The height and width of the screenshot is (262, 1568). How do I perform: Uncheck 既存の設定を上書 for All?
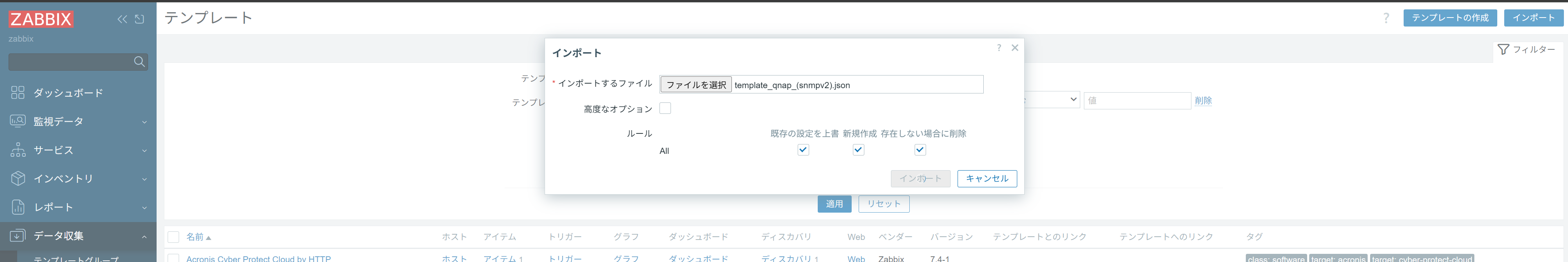pyautogui.click(x=803, y=149)
